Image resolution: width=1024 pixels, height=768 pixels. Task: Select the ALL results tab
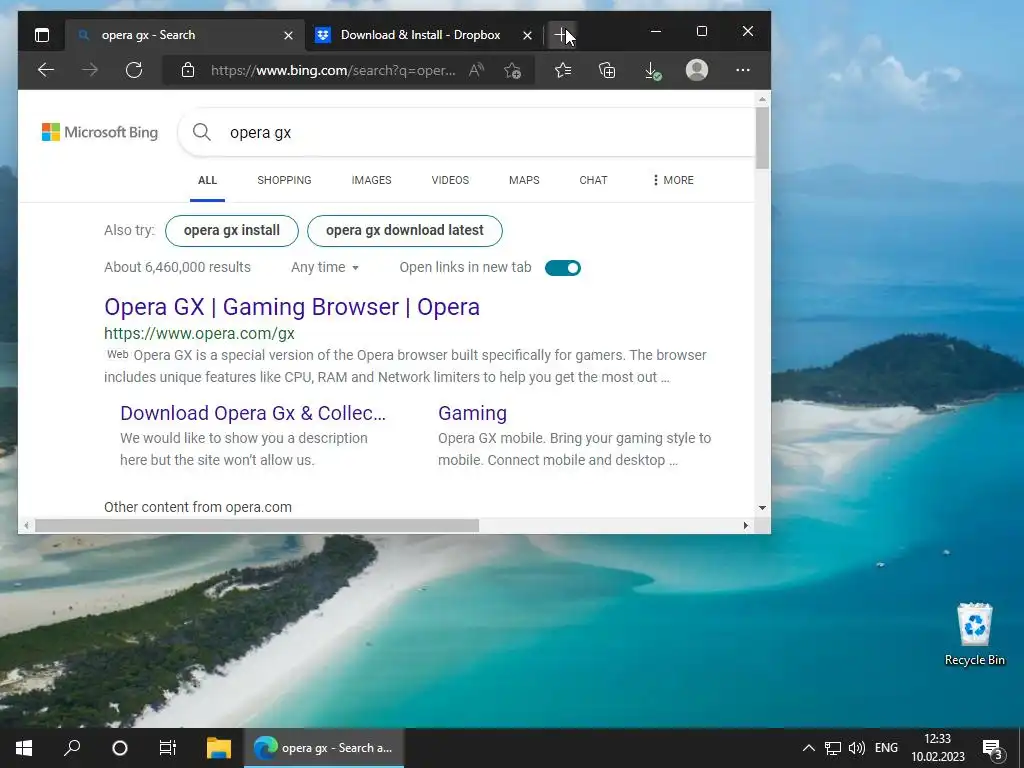pos(207,180)
